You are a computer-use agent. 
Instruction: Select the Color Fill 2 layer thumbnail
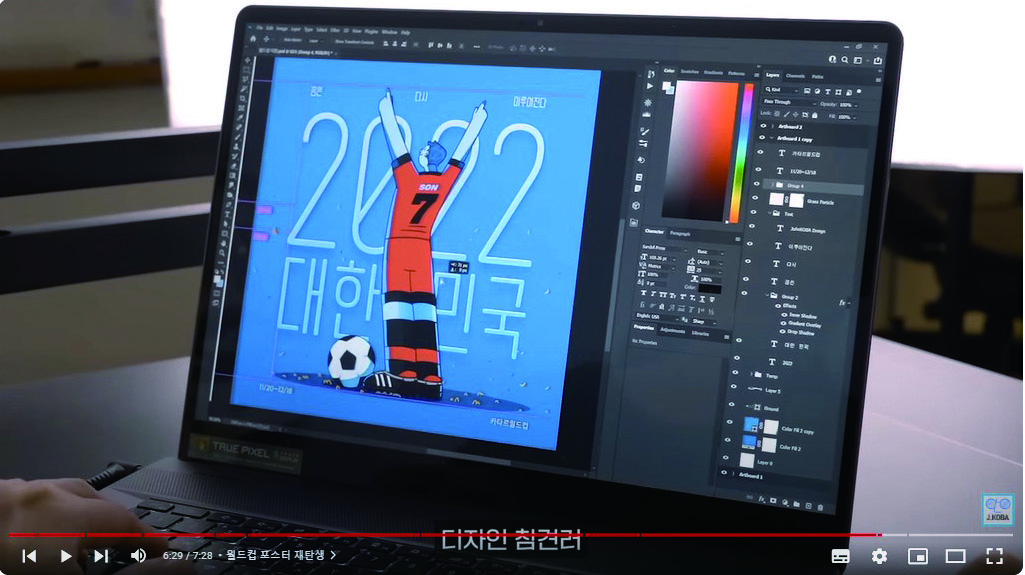[748, 444]
